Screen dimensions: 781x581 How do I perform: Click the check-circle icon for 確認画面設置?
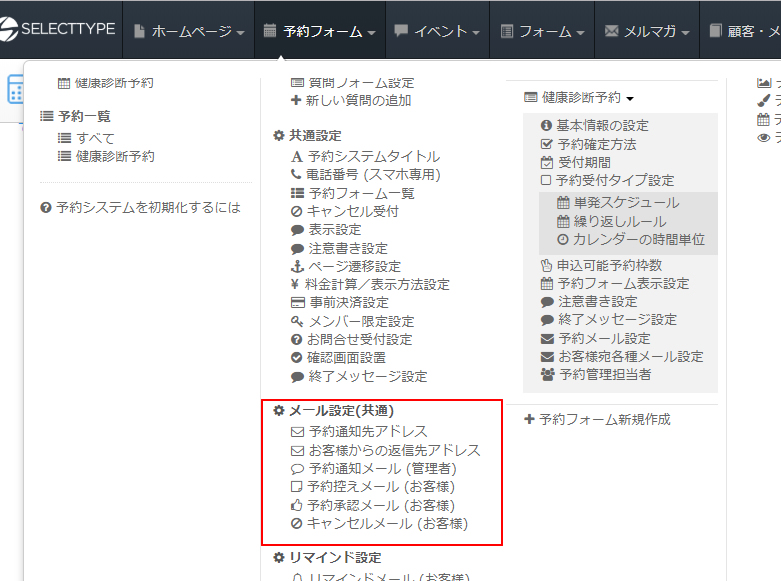(x=296, y=358)
